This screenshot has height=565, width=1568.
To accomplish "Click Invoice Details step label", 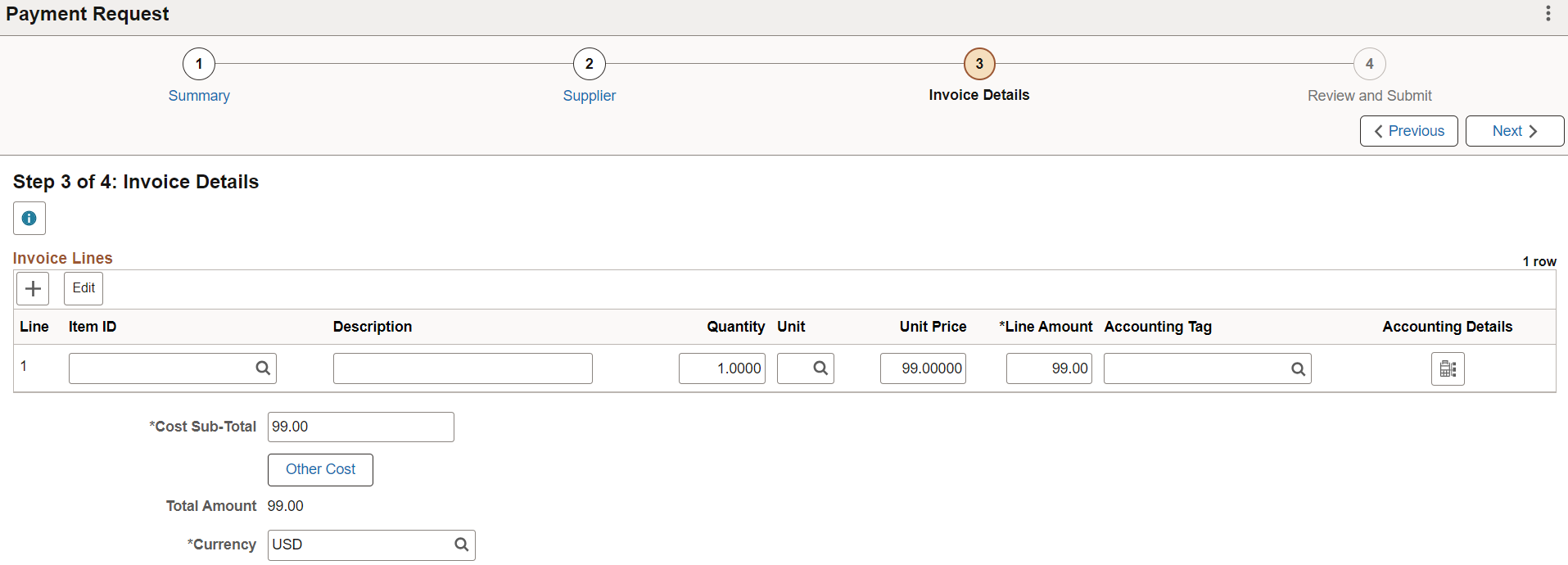I will pyautogui.click(x=979, y=95).
